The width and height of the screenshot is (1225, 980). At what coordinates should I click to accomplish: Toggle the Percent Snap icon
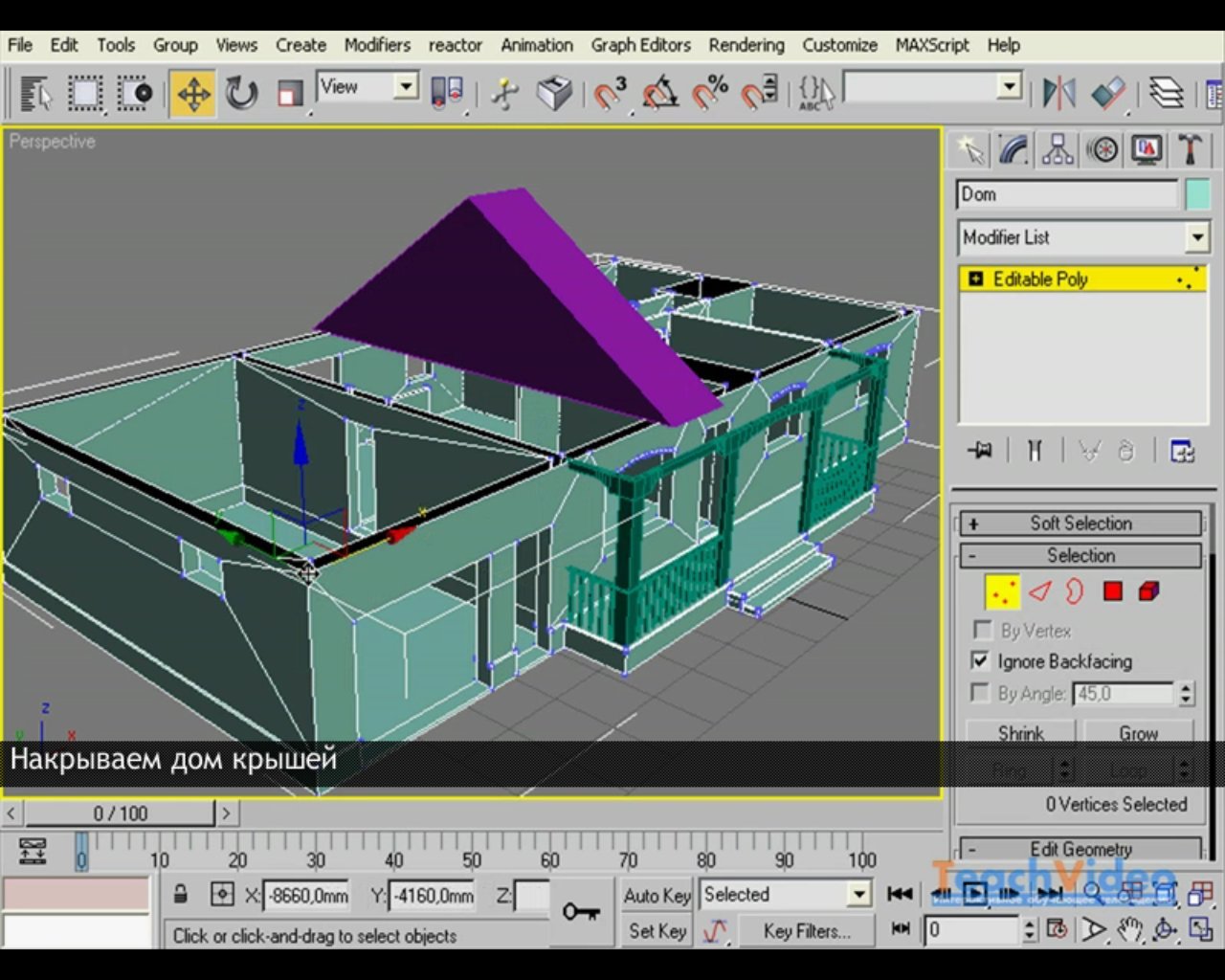coord(710,94)
